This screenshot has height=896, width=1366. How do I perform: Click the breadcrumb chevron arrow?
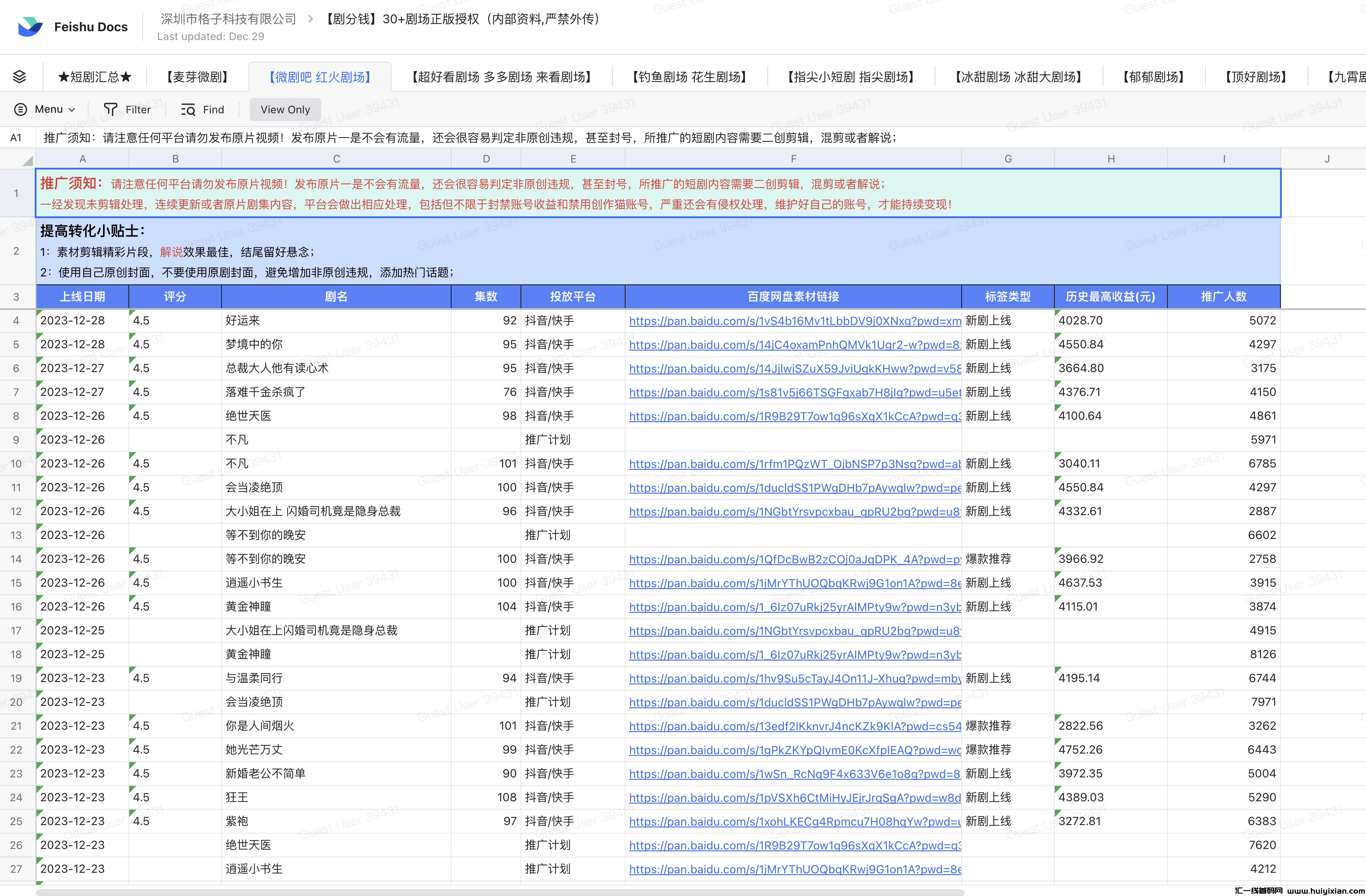click(x=311, y=19)
